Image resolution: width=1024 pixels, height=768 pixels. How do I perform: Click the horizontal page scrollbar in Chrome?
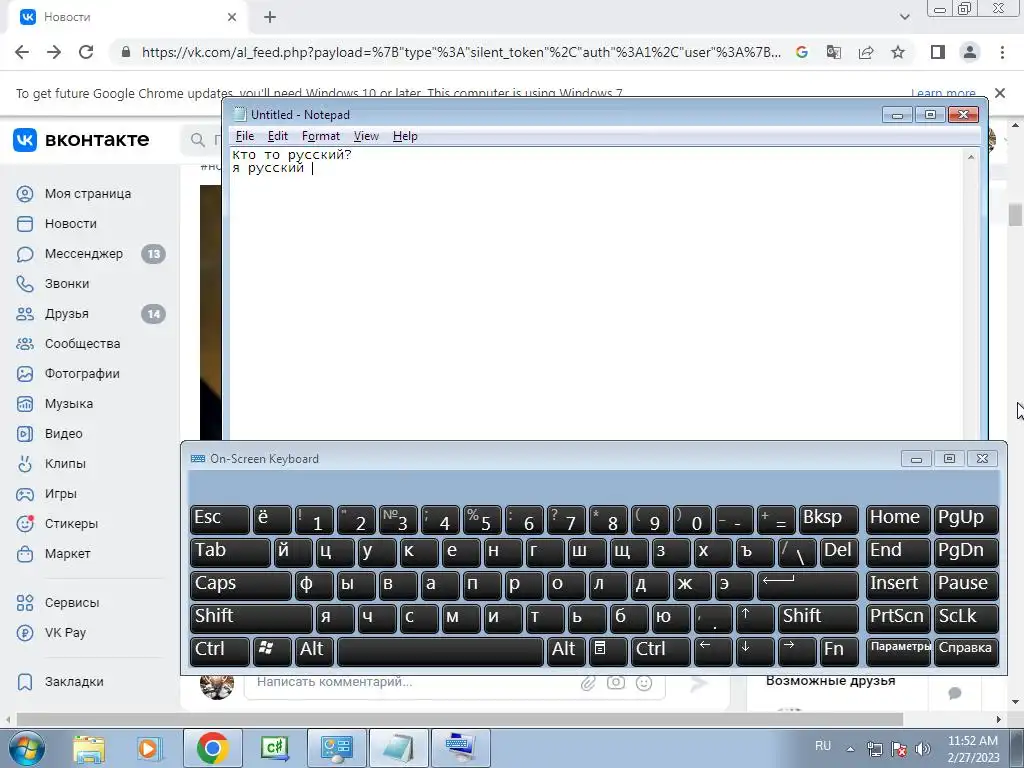(460, 719)
